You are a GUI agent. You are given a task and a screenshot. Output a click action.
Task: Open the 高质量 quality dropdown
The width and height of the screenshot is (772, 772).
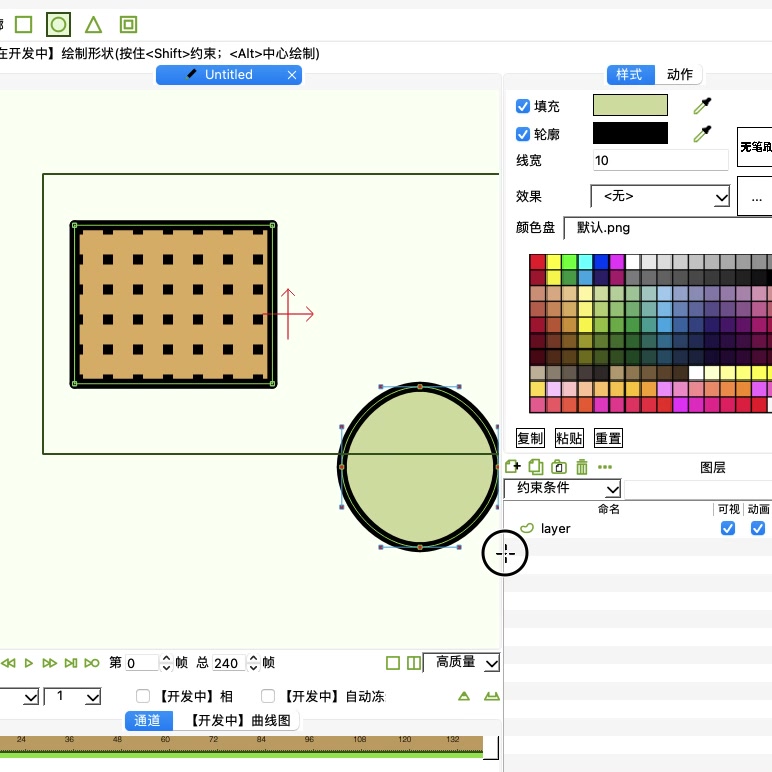click(x=462, y=663)
